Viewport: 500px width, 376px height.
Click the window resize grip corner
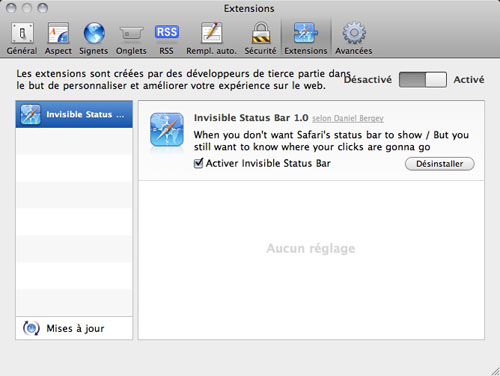pyautogui.click(x=495, y=371)
